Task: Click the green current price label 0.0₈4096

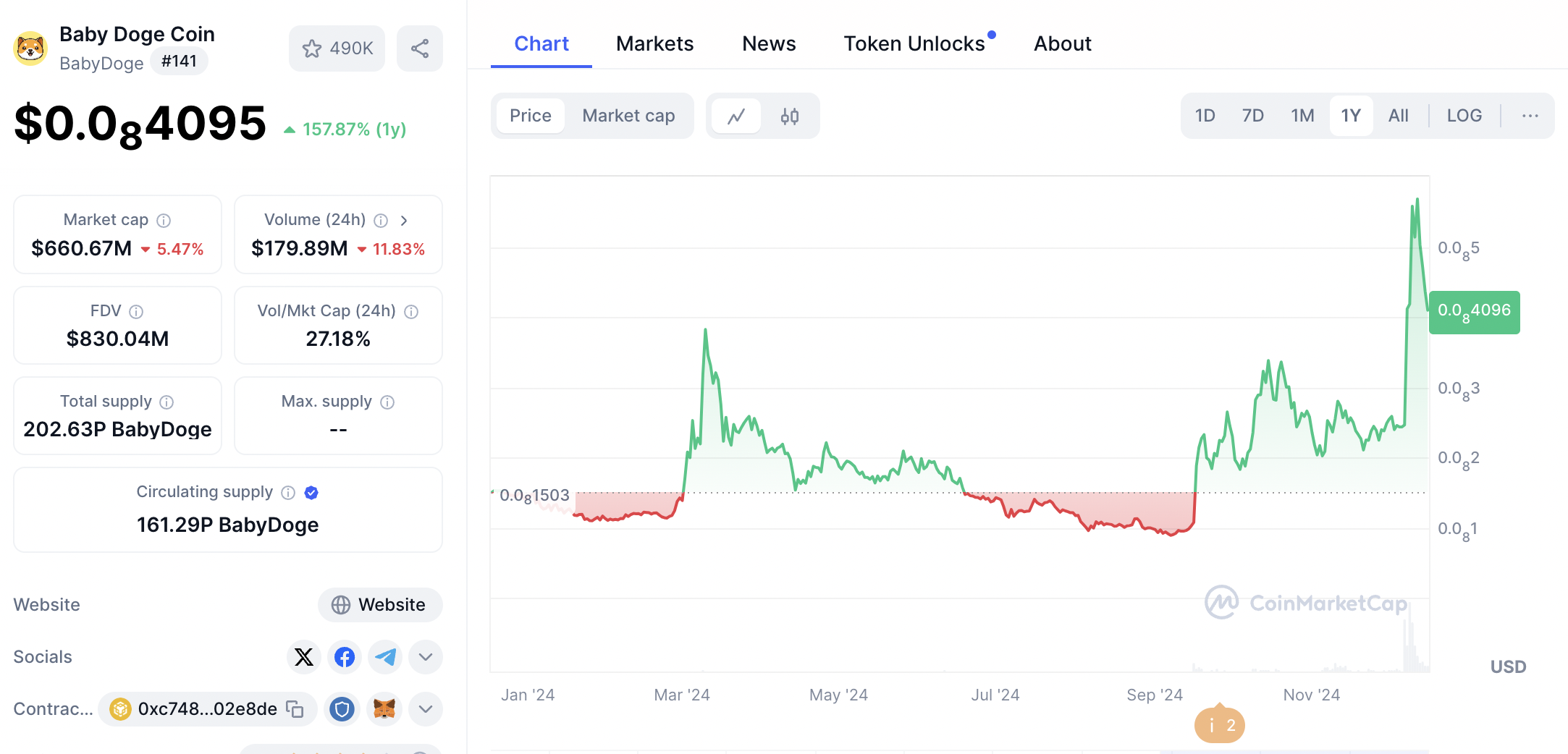Action: 1475,312
